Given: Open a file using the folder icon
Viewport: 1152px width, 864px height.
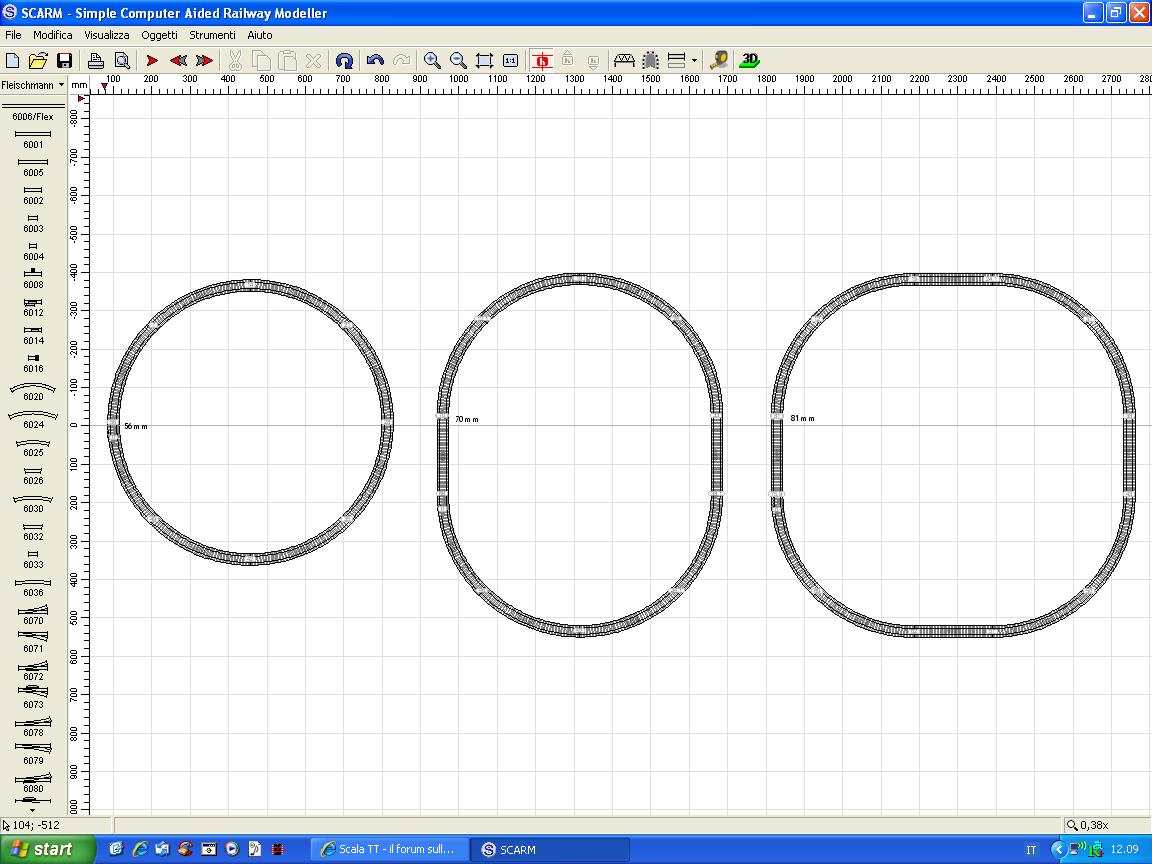Looking at the screenshot, I should pos(38,60).
